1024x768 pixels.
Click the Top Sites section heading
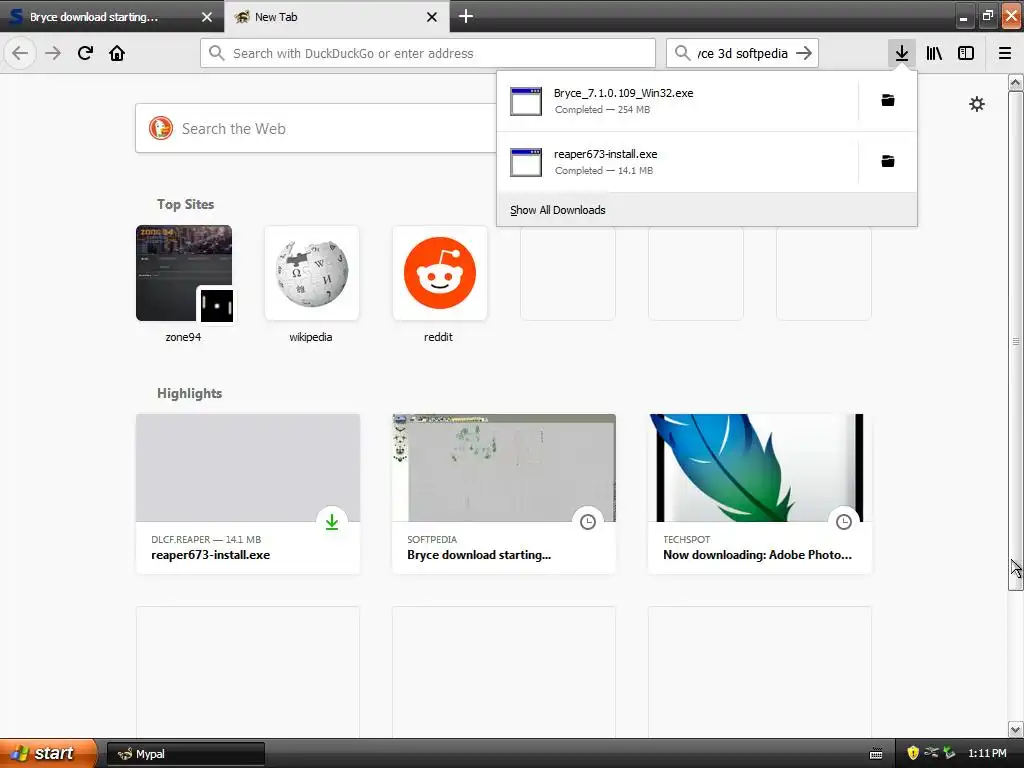tap(185, 204)
